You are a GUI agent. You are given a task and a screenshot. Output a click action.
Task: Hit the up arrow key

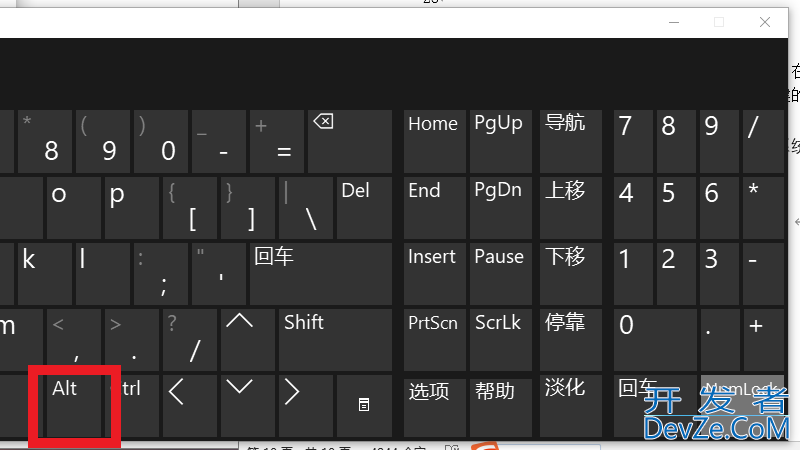click(248, 340)
